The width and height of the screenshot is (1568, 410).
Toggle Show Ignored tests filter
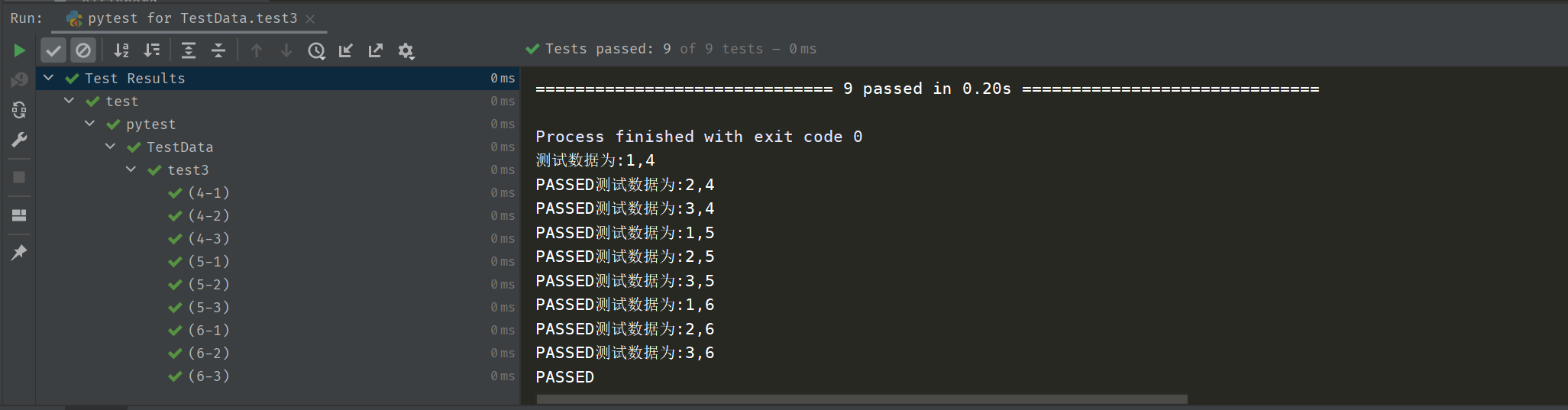[x=82, y=50]
